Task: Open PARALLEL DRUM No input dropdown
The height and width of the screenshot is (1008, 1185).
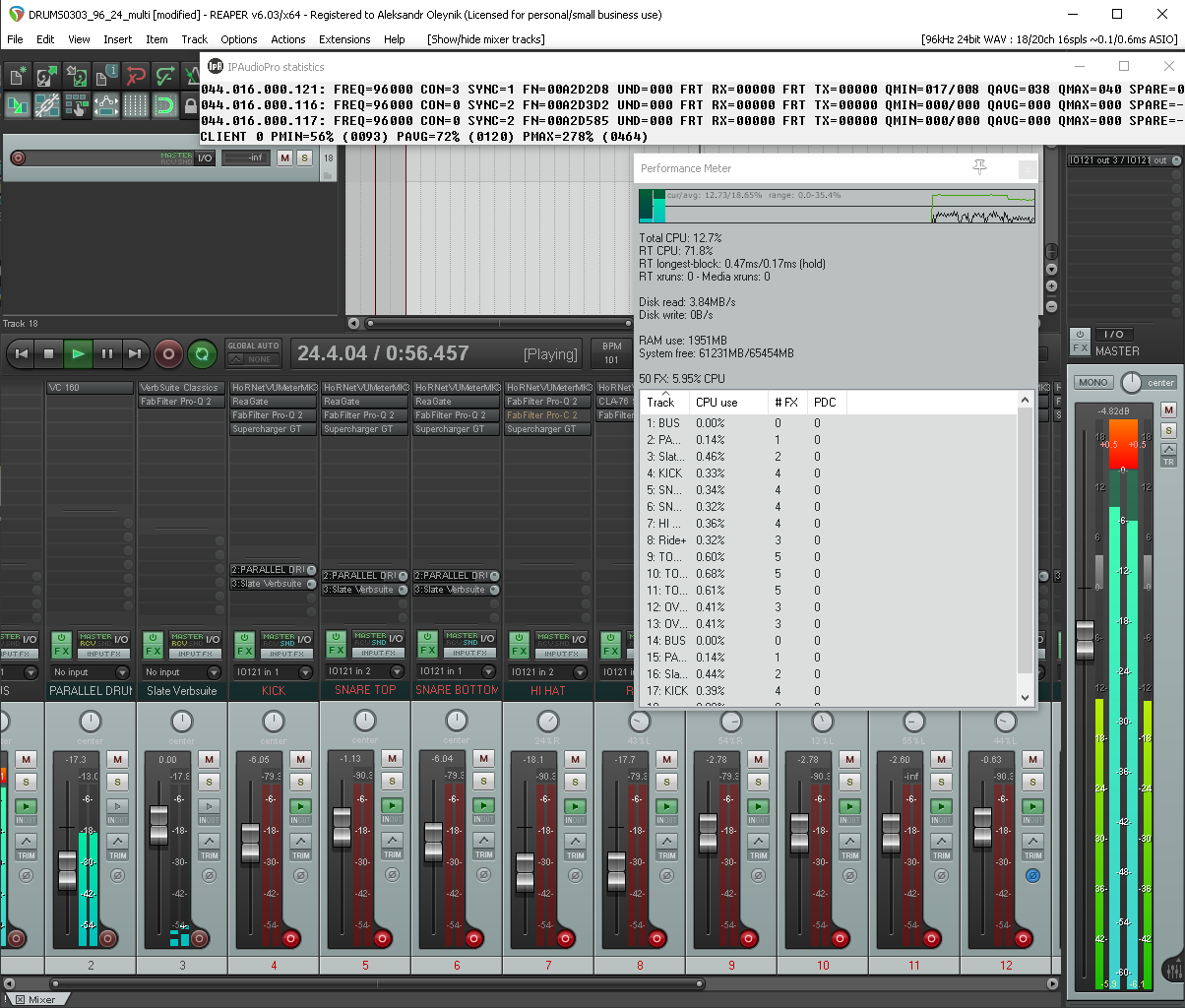Action: (x=91, y=671)
